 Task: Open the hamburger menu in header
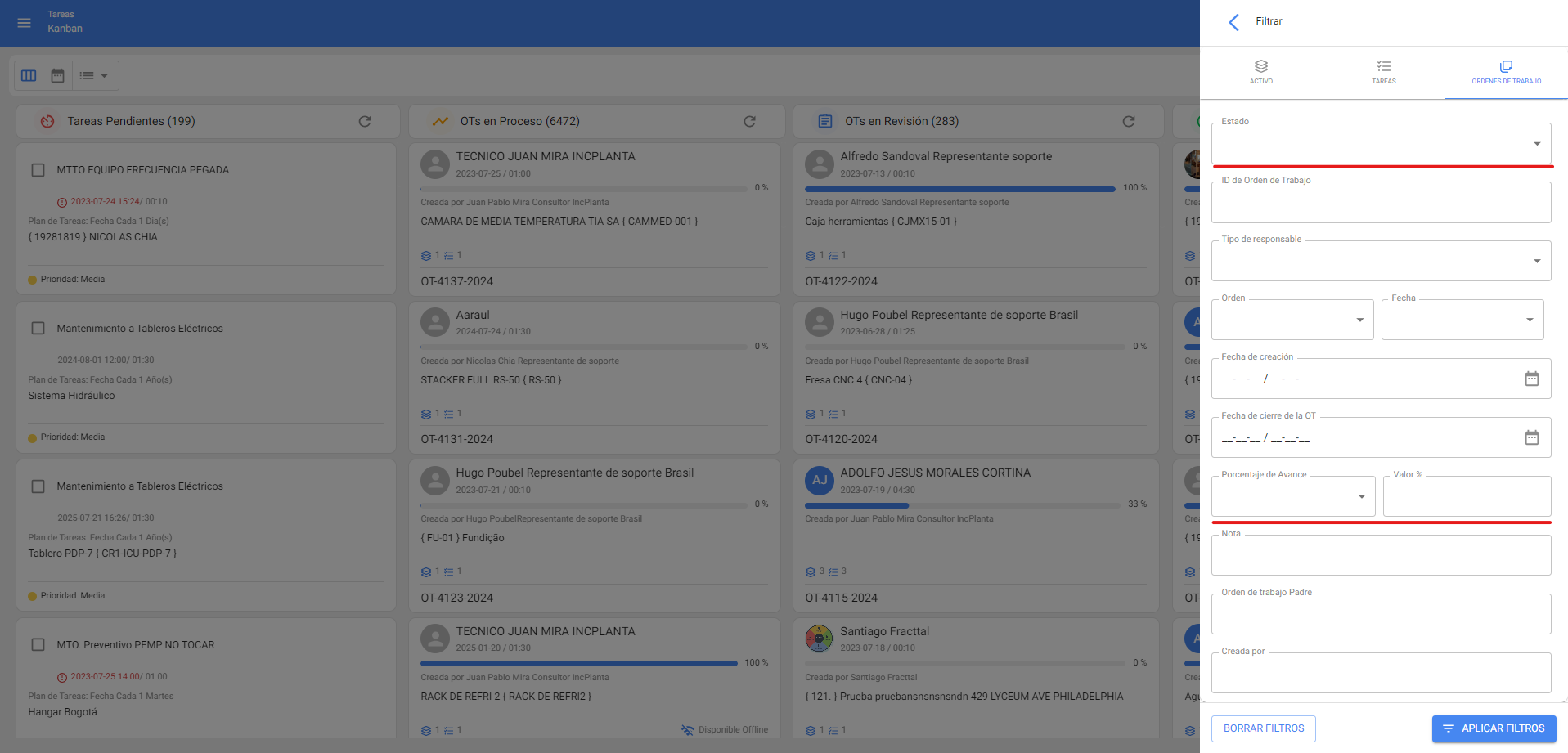click(25, 23)
